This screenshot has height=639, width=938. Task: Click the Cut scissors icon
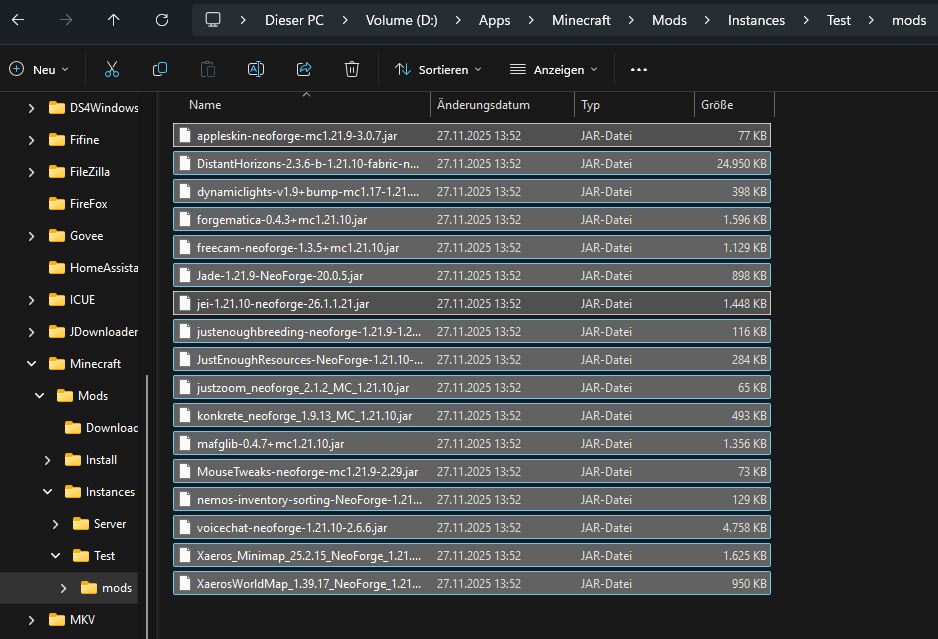point(112,69)
